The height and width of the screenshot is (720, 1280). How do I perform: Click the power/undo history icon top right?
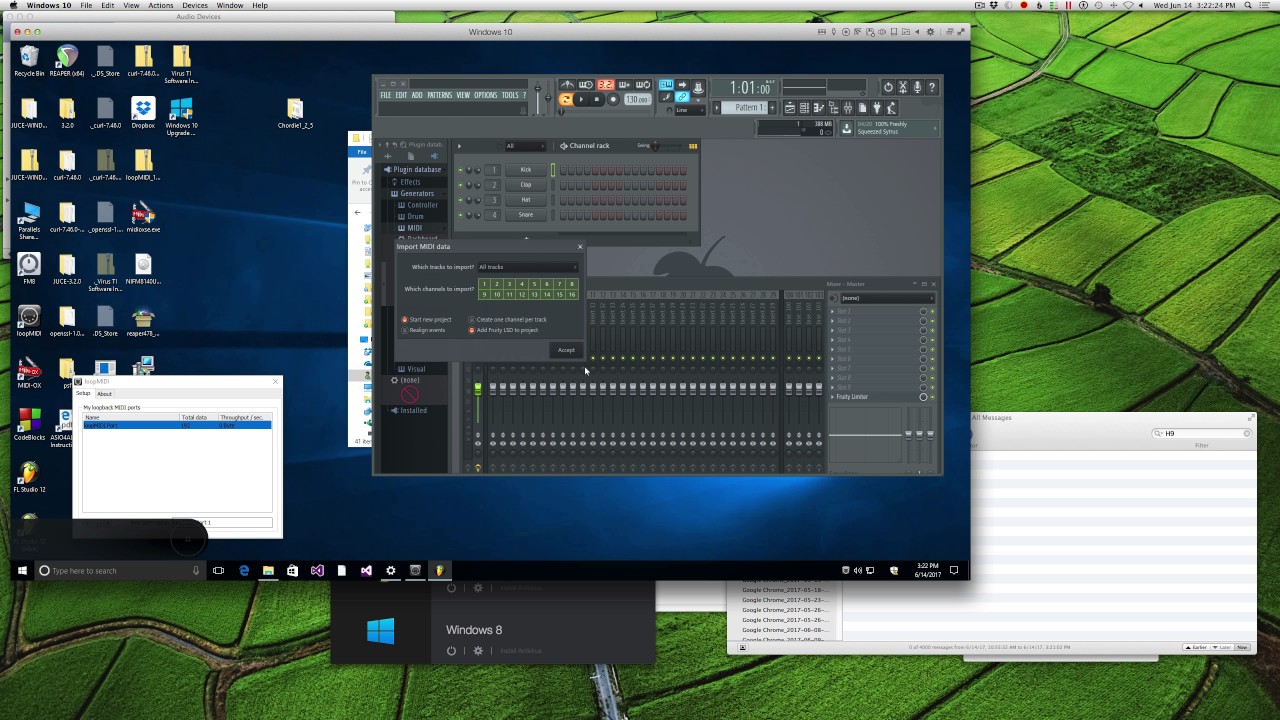[x=888, y=87]
